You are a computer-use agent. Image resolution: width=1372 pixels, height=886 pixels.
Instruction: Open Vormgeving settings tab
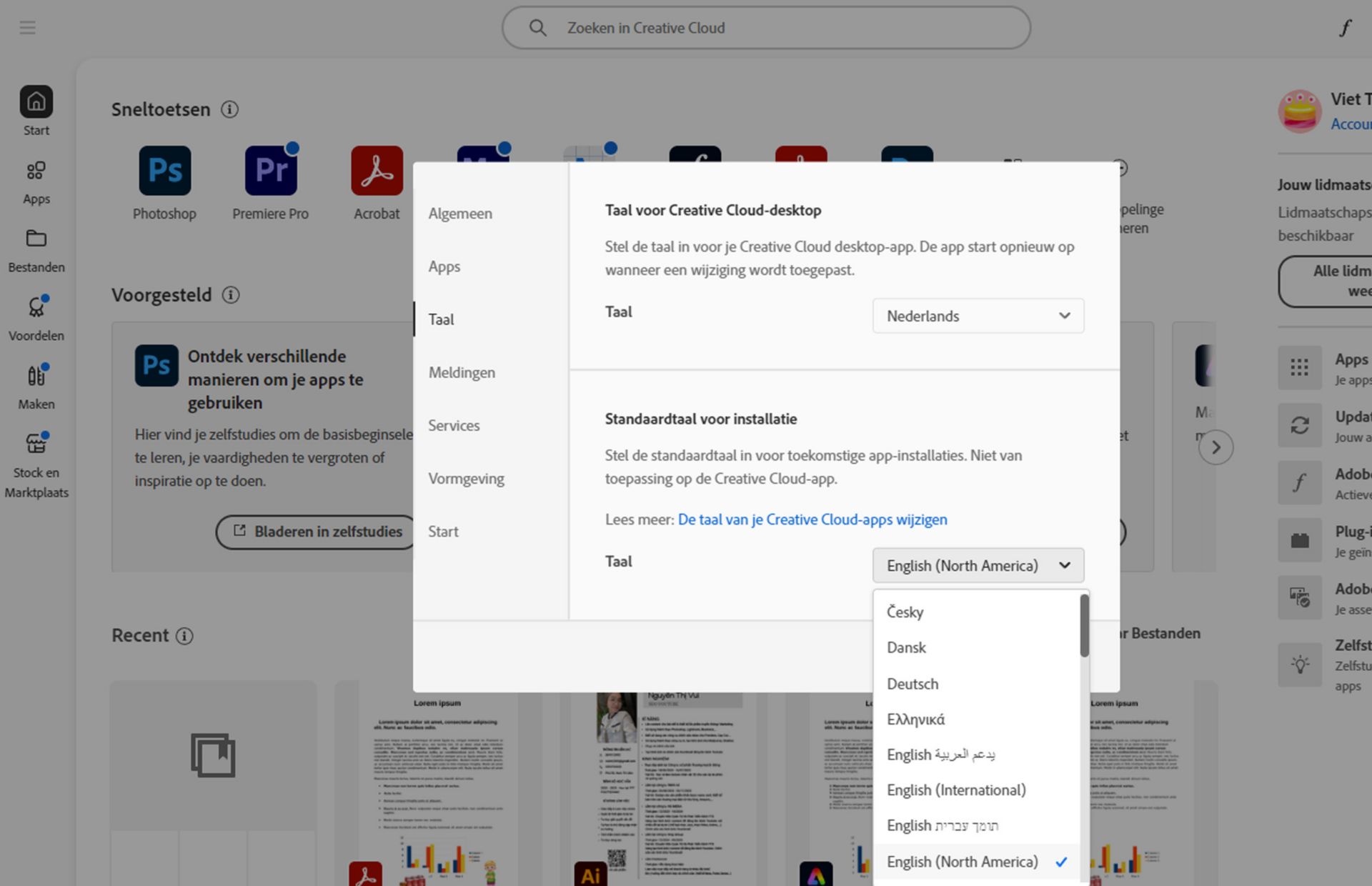(466, 478)
